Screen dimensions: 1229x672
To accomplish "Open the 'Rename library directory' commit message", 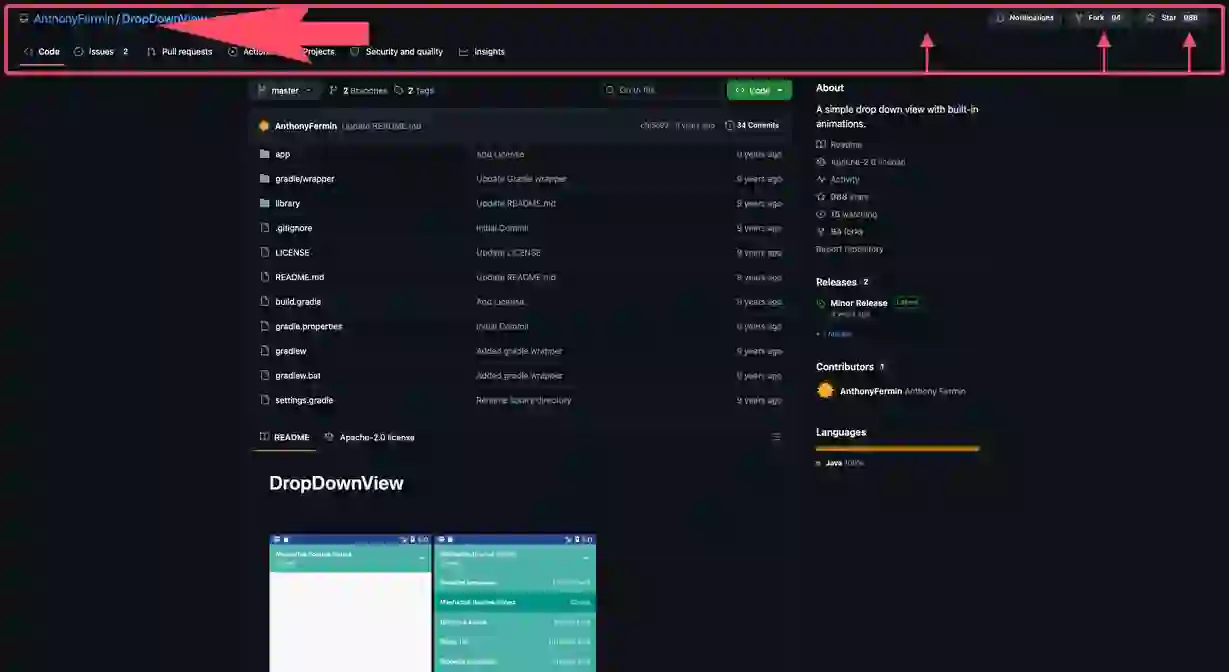I will click(524, 400).
